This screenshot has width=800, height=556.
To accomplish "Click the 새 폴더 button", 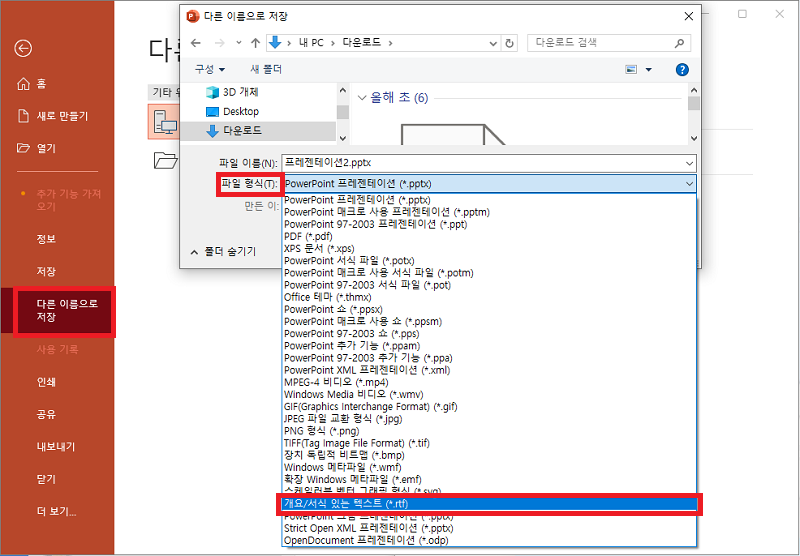I will click(x=266, y=69).
